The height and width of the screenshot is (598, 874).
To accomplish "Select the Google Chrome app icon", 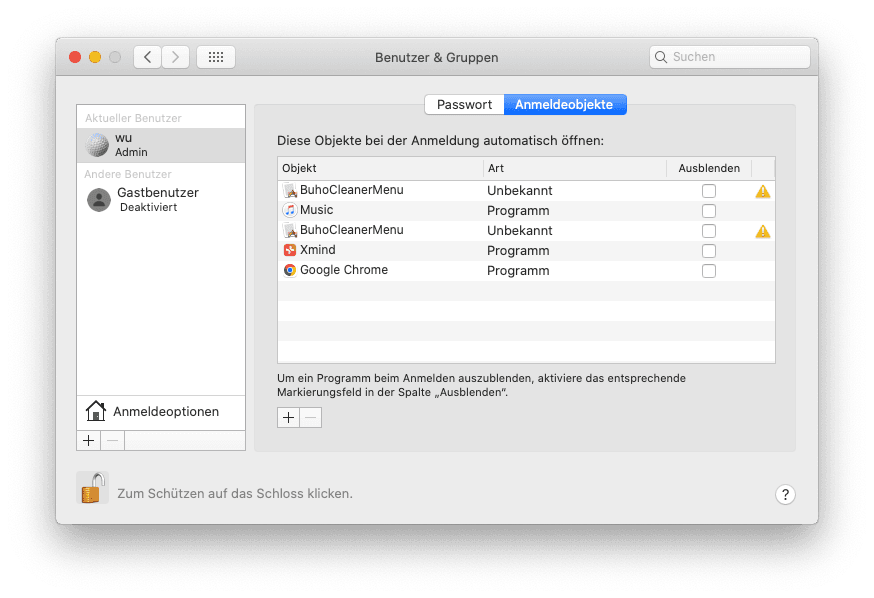I will coord(289,270).
